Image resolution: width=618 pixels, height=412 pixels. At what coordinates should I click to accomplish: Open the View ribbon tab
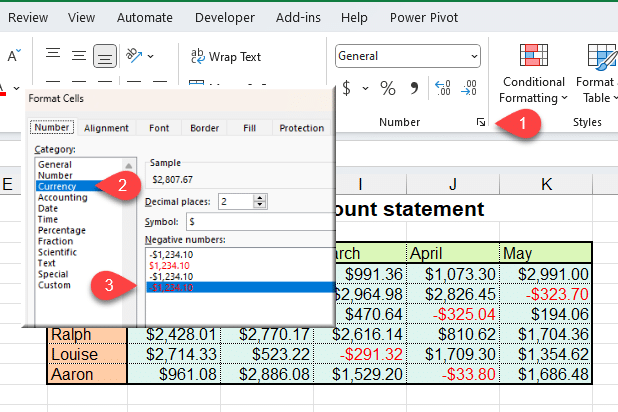coord(81,17)
